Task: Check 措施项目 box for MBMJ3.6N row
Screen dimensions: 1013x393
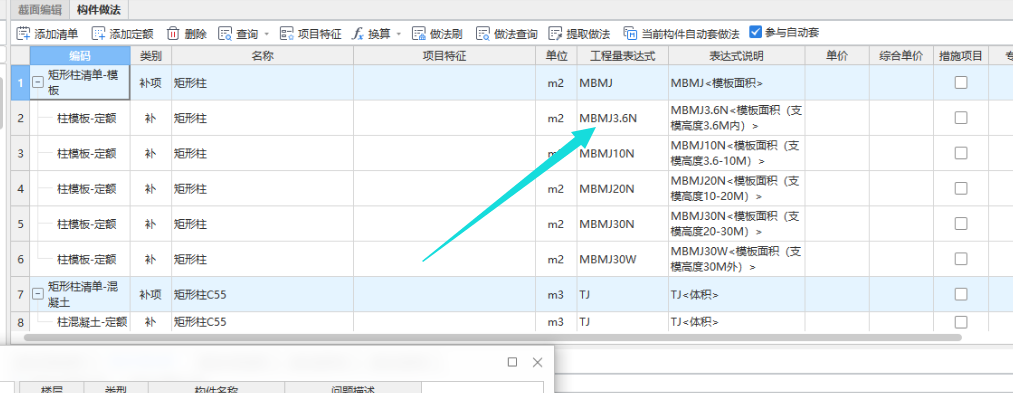Action: click(961, 118)
